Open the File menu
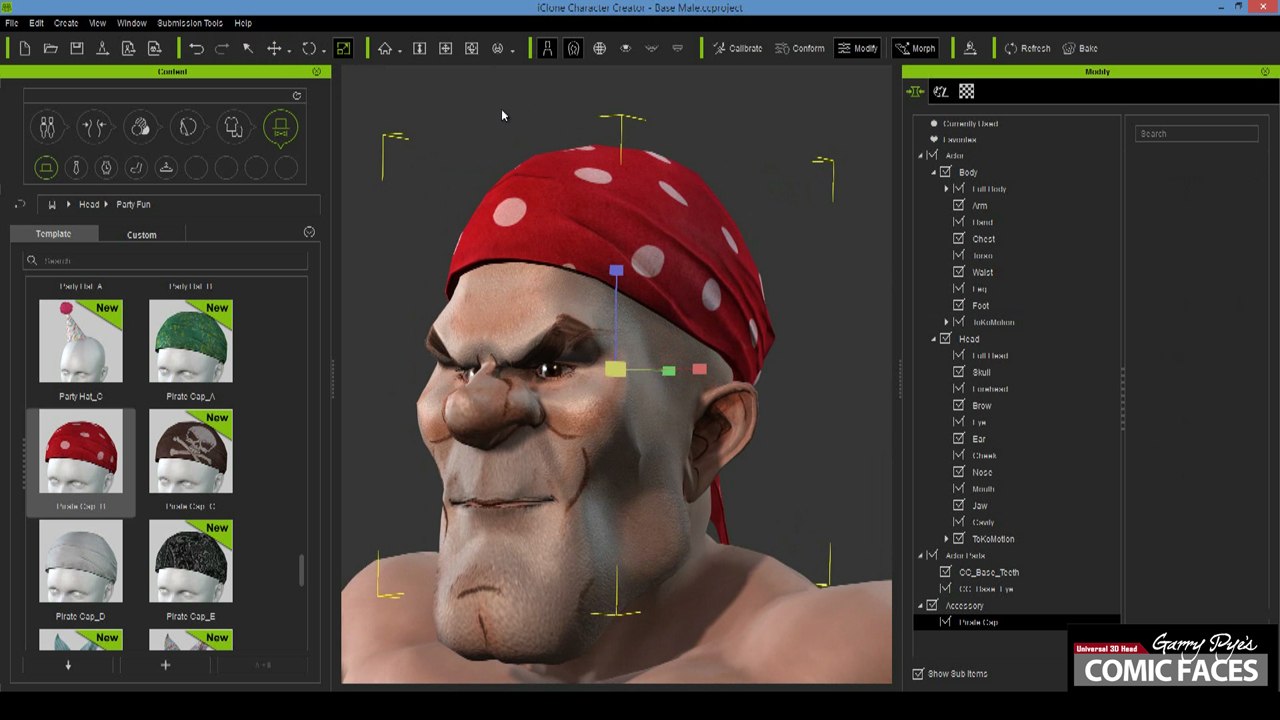Viewport: 1280px width, 720px height. [12, 23]
